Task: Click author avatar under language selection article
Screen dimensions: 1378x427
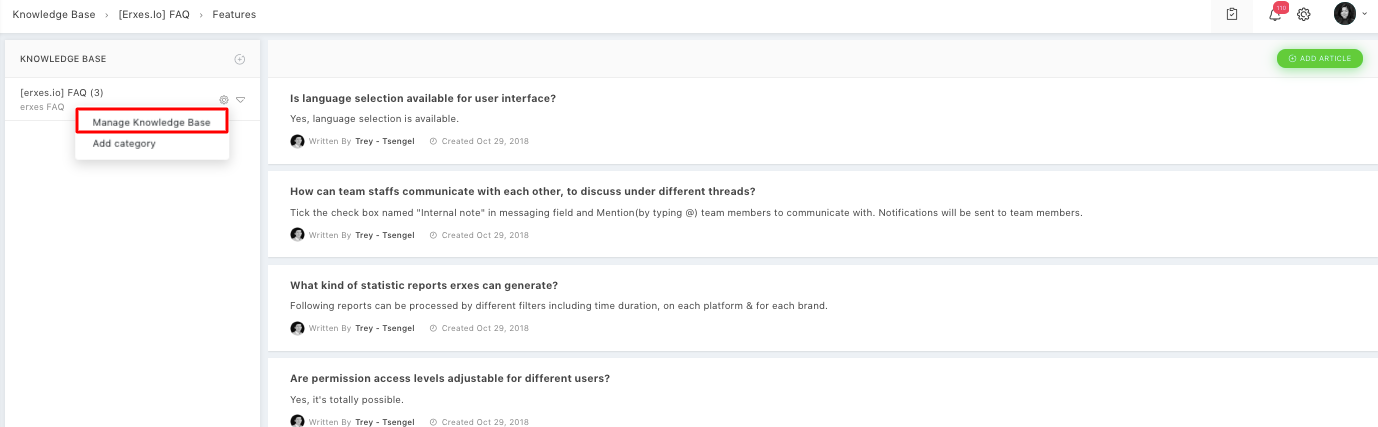Action: tap(297, 141)
